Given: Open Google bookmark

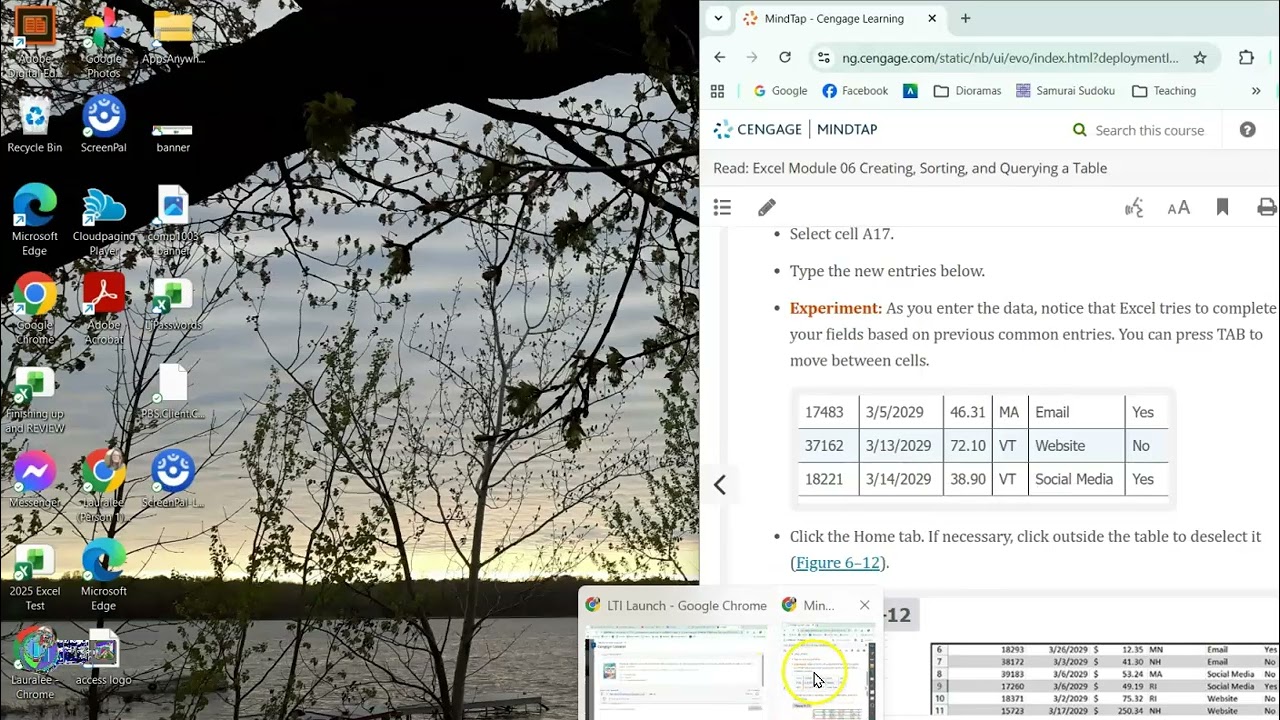Looking at the screenshot, I should click(780, 91).
